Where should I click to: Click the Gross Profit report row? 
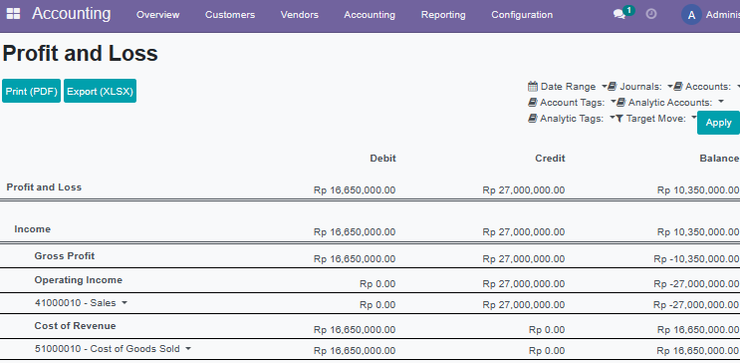[x=370, y=256]
